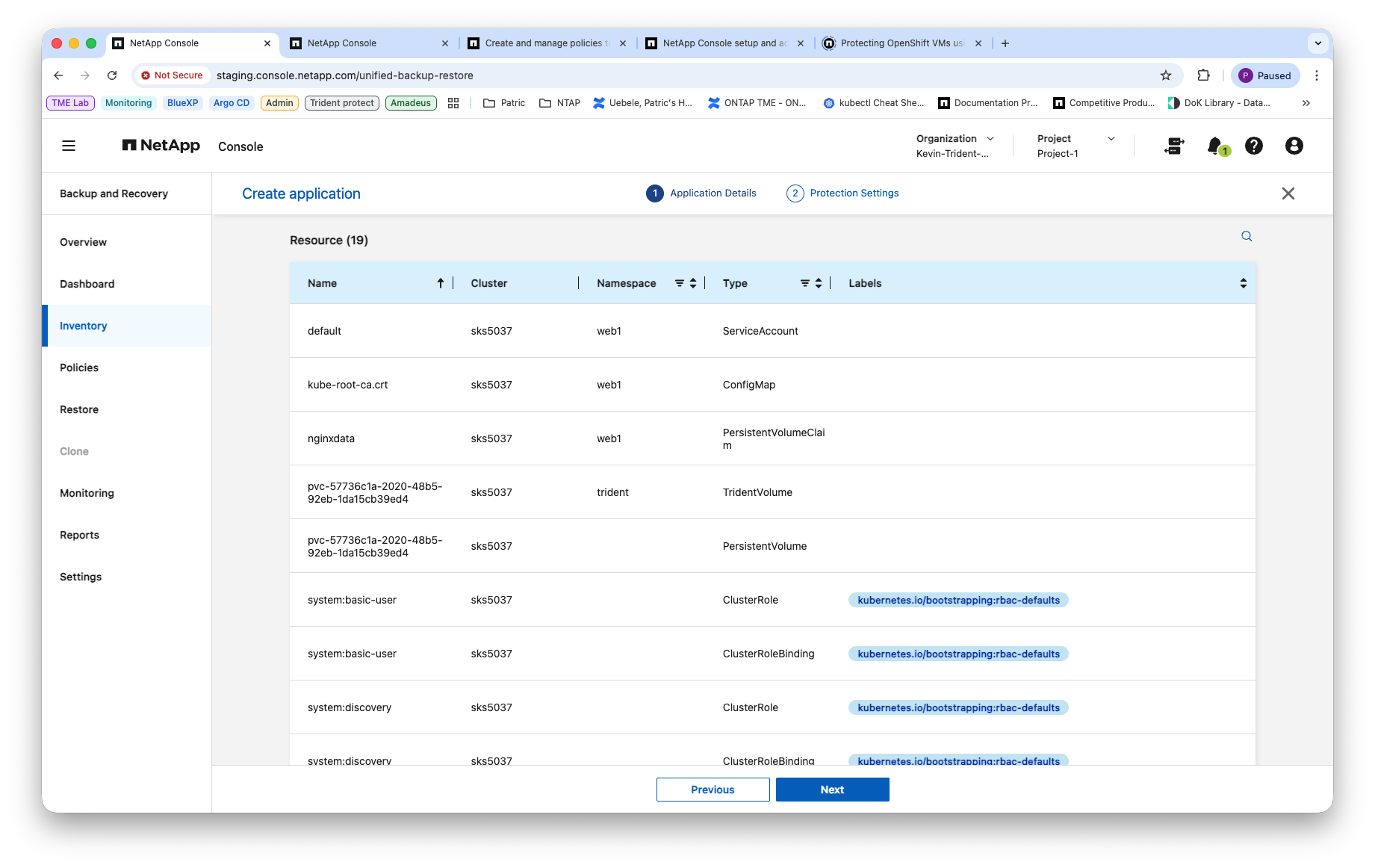Image resolution: width=1375 pixels, height=868 pixels.
Task: Select the kube-root-ca.crt resource row
Action: (x=772, y=385)
